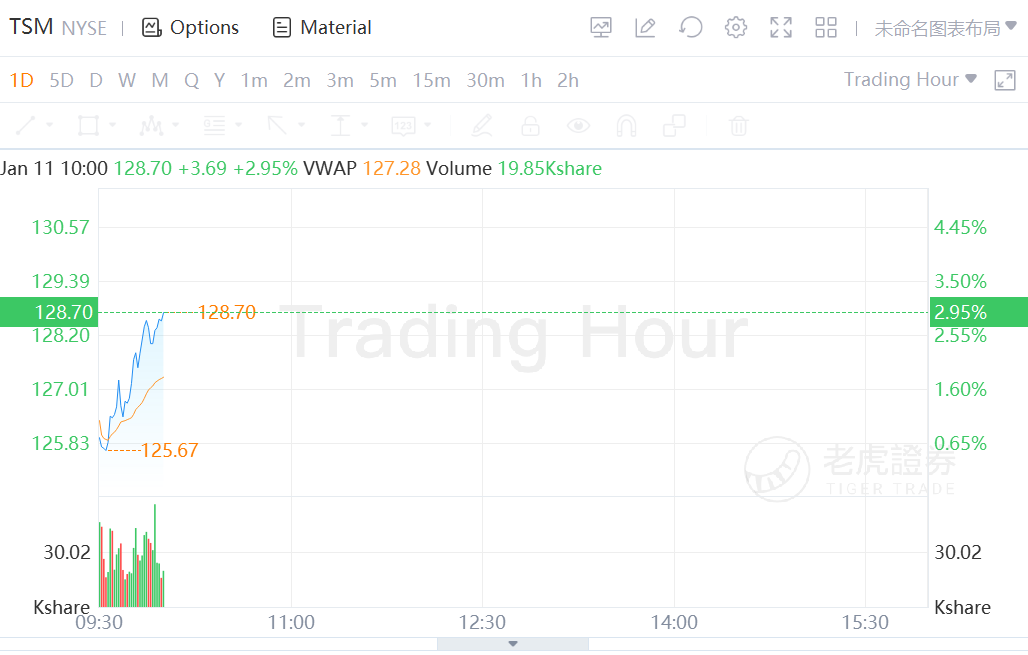The height and width of the screenshot is (655, 1028).
Task: Select the 15m interval tab
Action: 431,80
